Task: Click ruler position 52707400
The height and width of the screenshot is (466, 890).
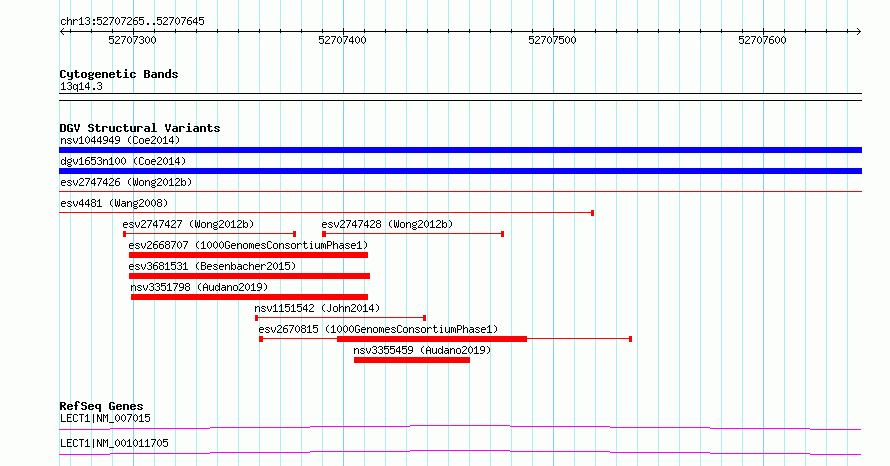Action: [342, 40]
